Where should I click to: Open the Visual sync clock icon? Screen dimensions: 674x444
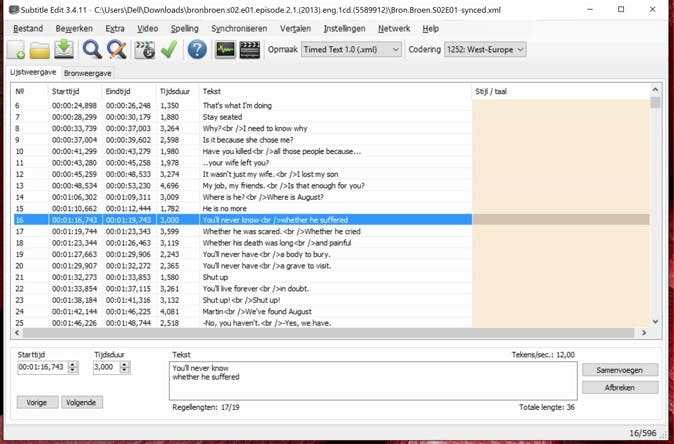point(144,50)
